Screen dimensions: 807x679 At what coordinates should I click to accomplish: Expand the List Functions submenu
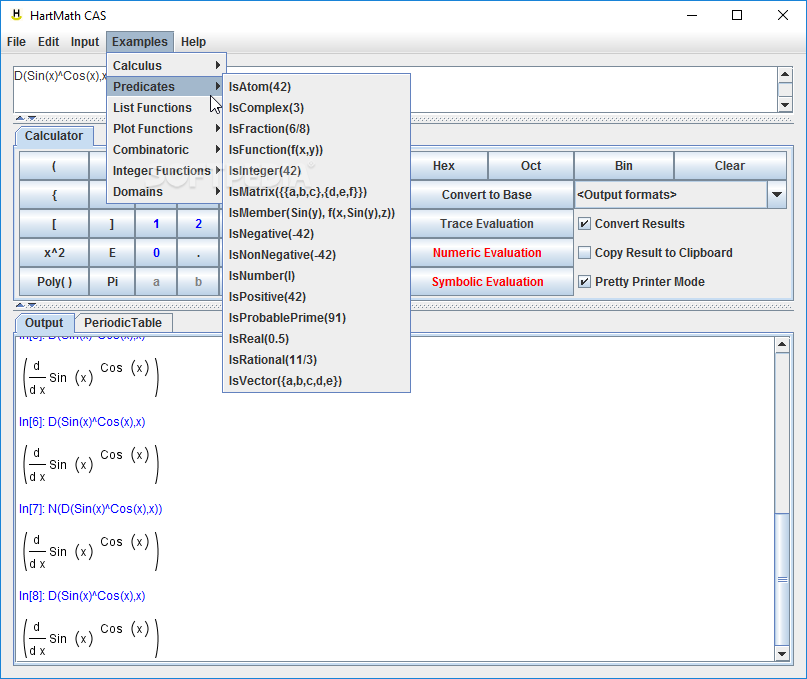(x=166, y=108)
